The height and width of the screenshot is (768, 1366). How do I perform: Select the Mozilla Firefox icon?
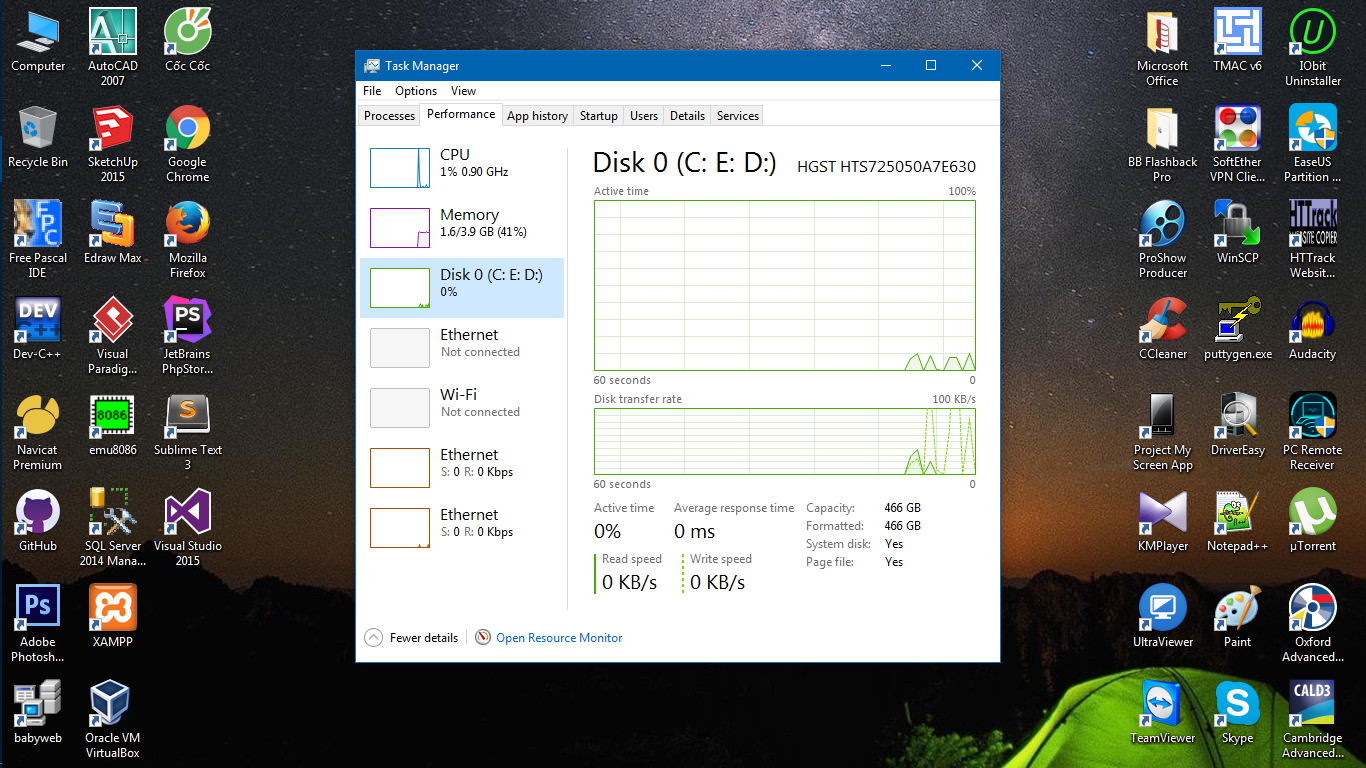click(188, 239)
